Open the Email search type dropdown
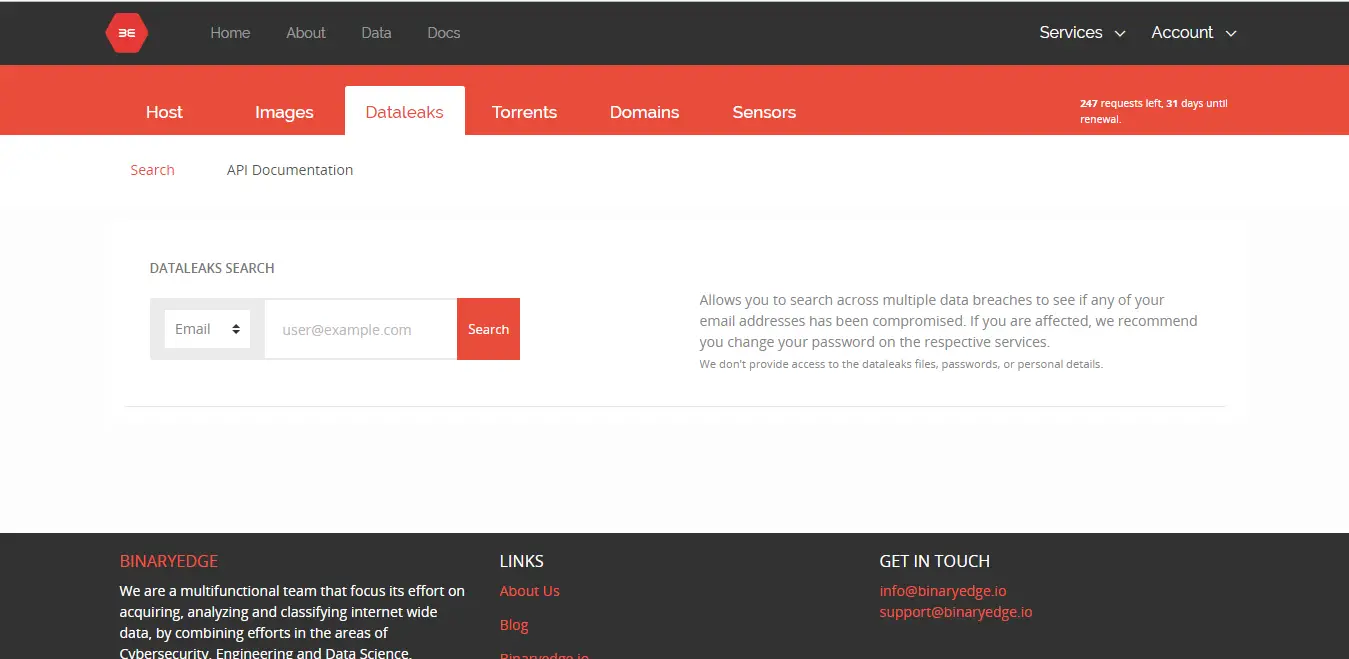 (207, 329)
